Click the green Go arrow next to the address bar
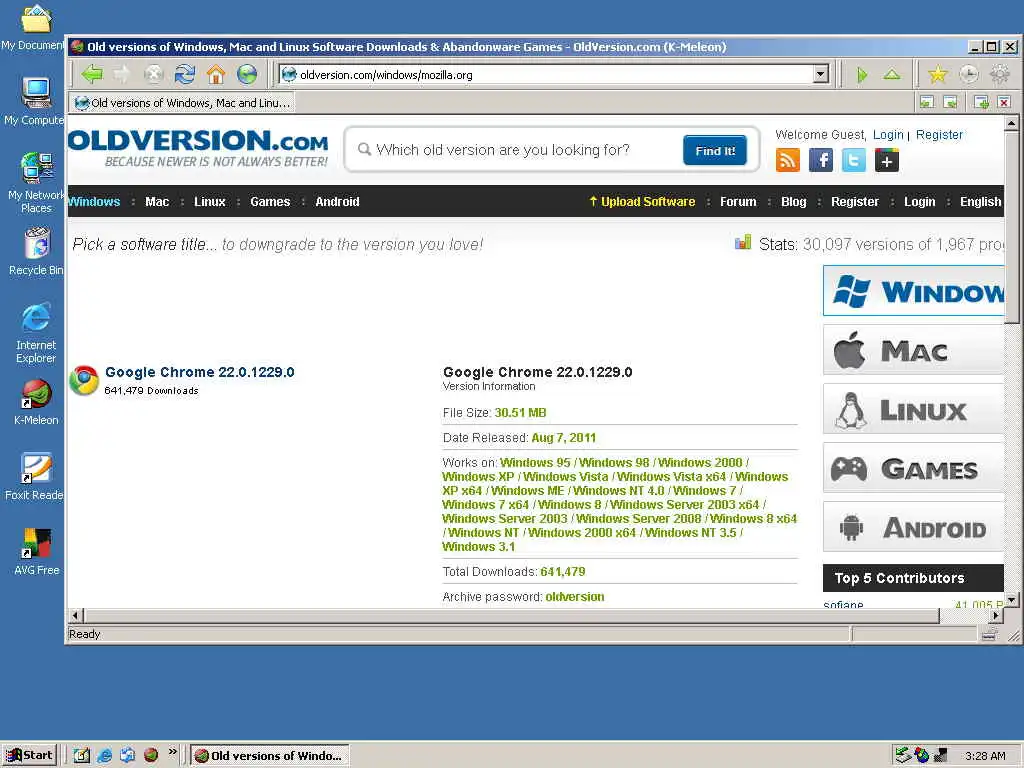This screenshot has width=1024, height=768. pyautogui.click(x=862, y=74)
